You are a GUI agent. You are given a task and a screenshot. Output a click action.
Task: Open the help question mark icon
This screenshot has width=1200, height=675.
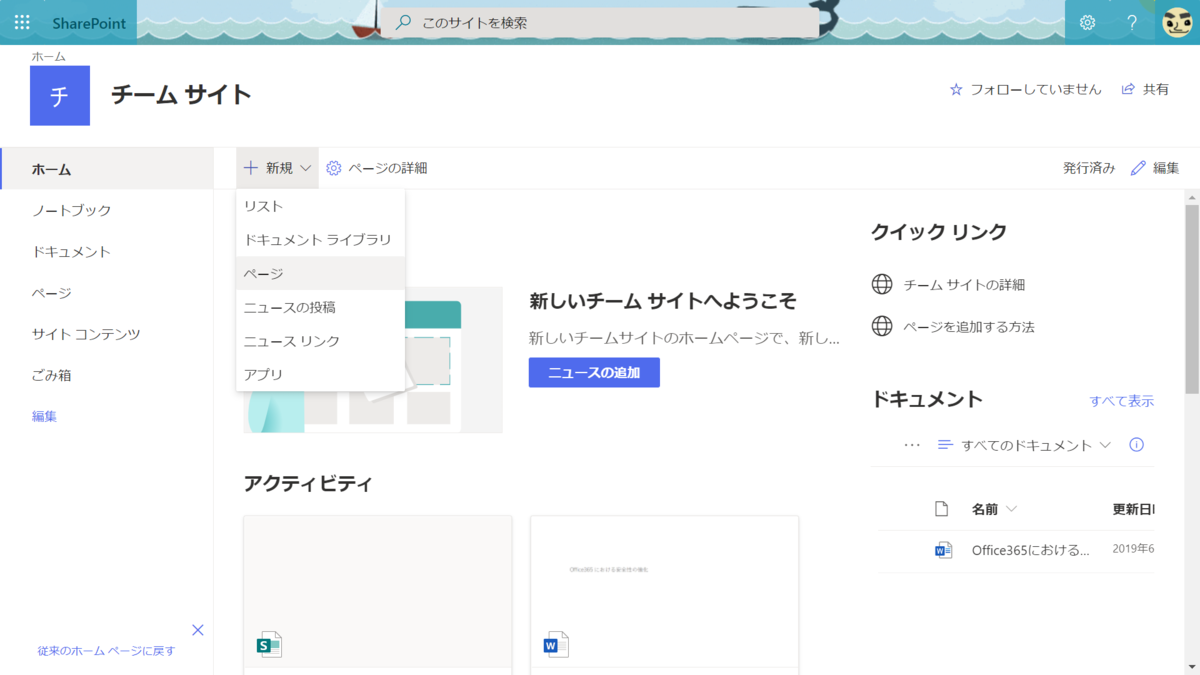tap(1132, 22)
